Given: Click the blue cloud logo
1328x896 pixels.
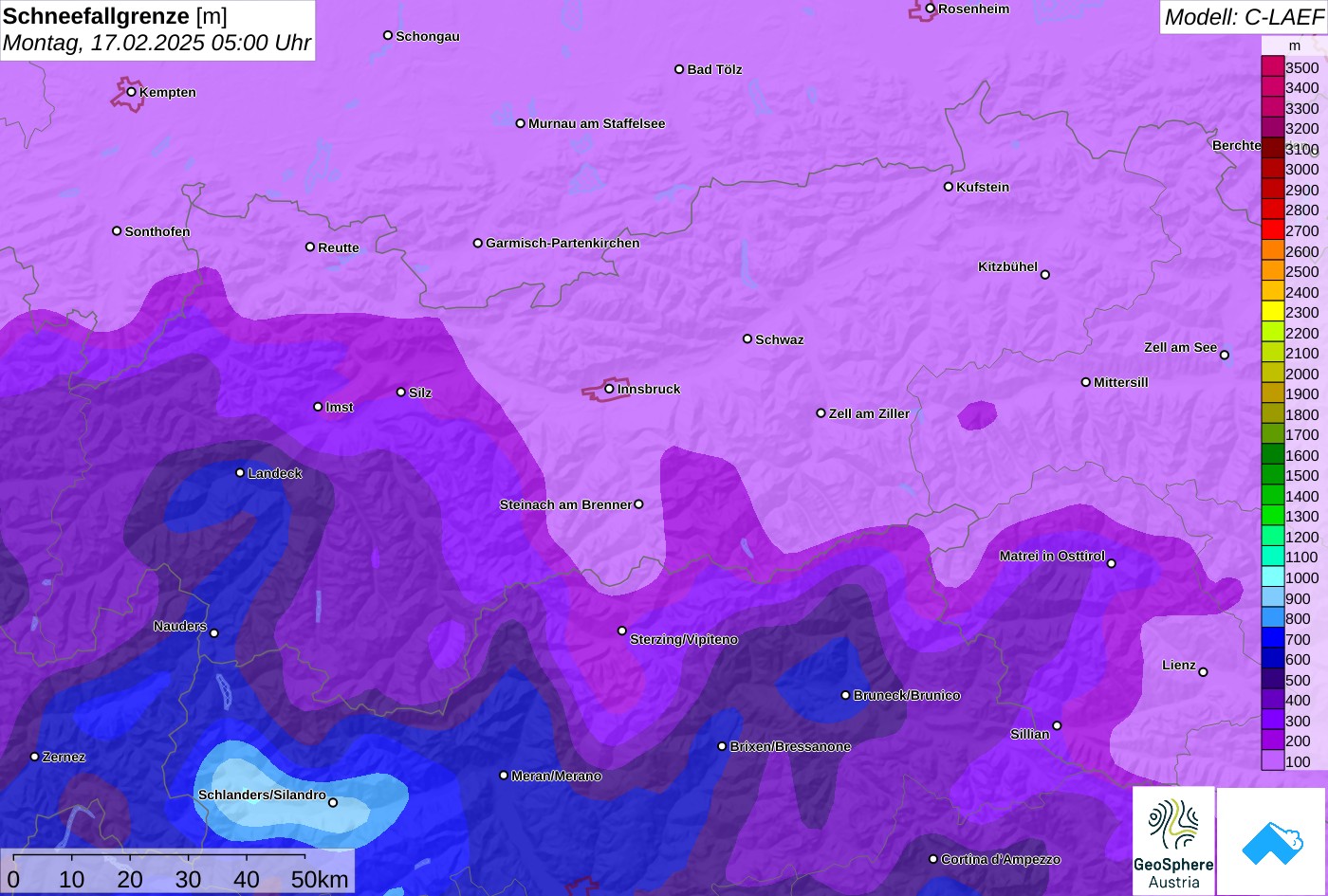Looking at the screenshot, I should pyautogui.click(x=1271, y=841).
